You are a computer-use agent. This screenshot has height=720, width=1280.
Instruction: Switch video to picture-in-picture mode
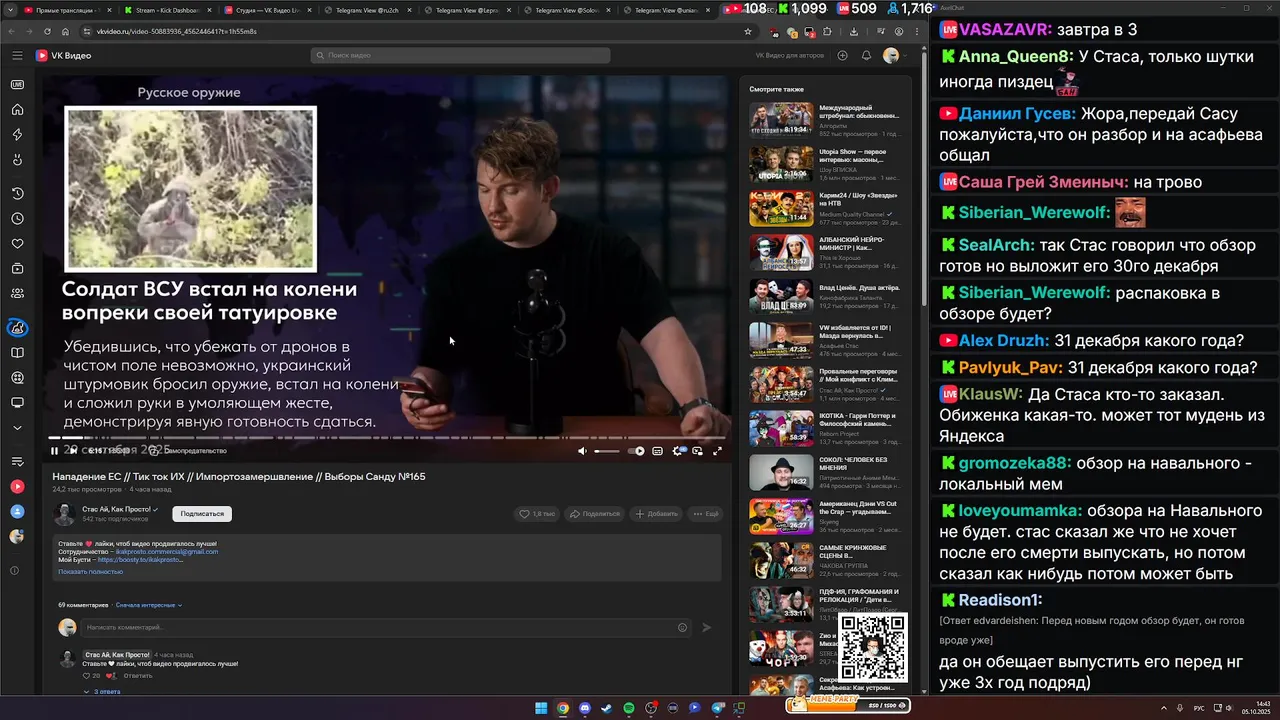[697, 451]
